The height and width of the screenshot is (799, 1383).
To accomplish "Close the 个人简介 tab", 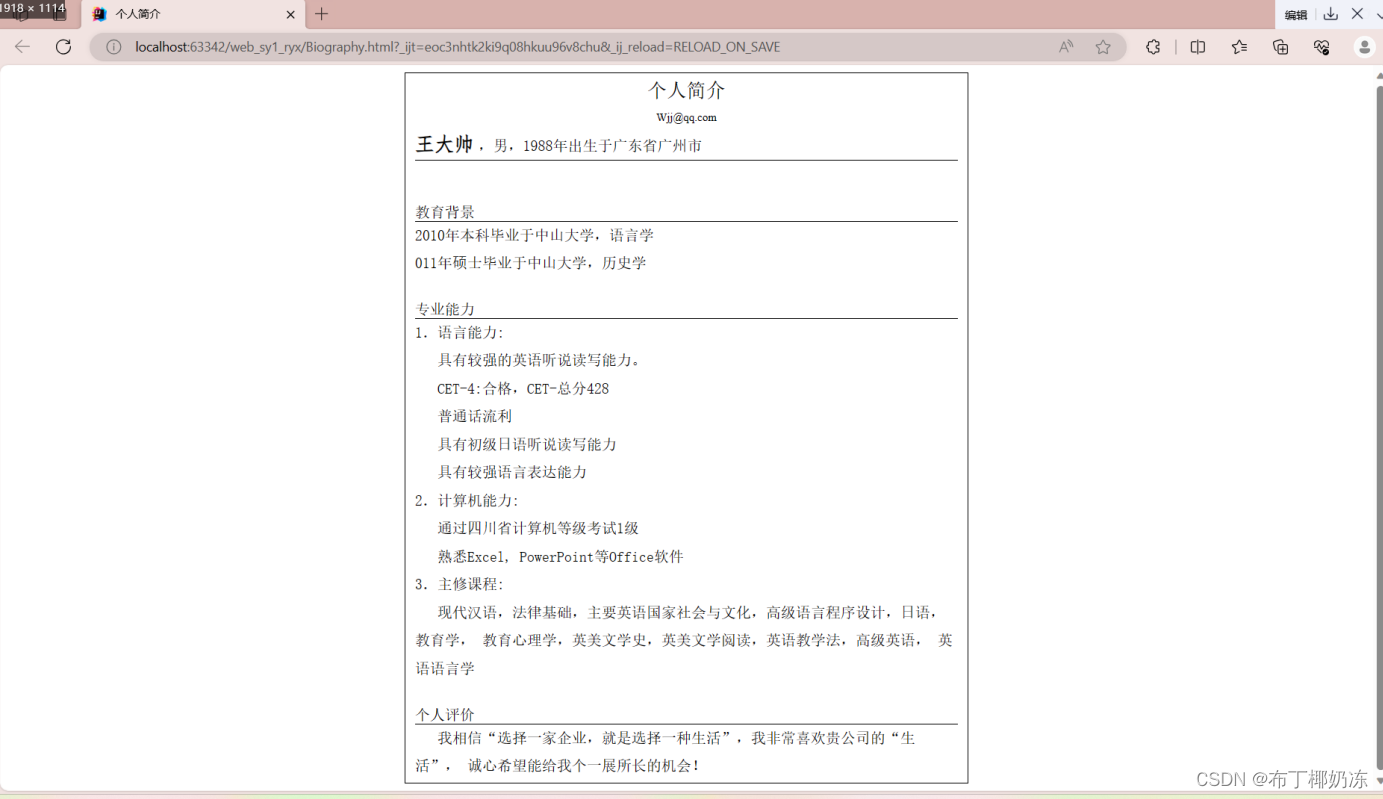I will pos(290,14).
